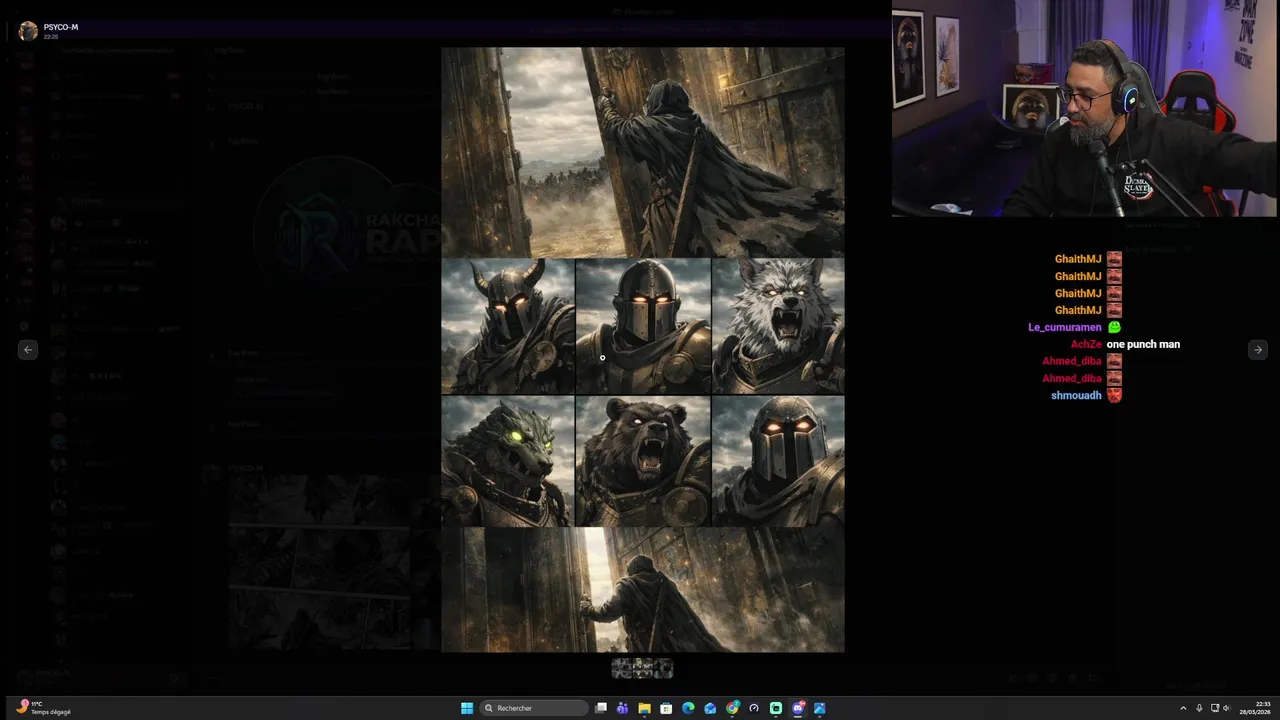Image resolution: width=1280 pixels, height=720 pixels.
Task: Click 'AchZe' chat username
Action: tap(1086, 344)
